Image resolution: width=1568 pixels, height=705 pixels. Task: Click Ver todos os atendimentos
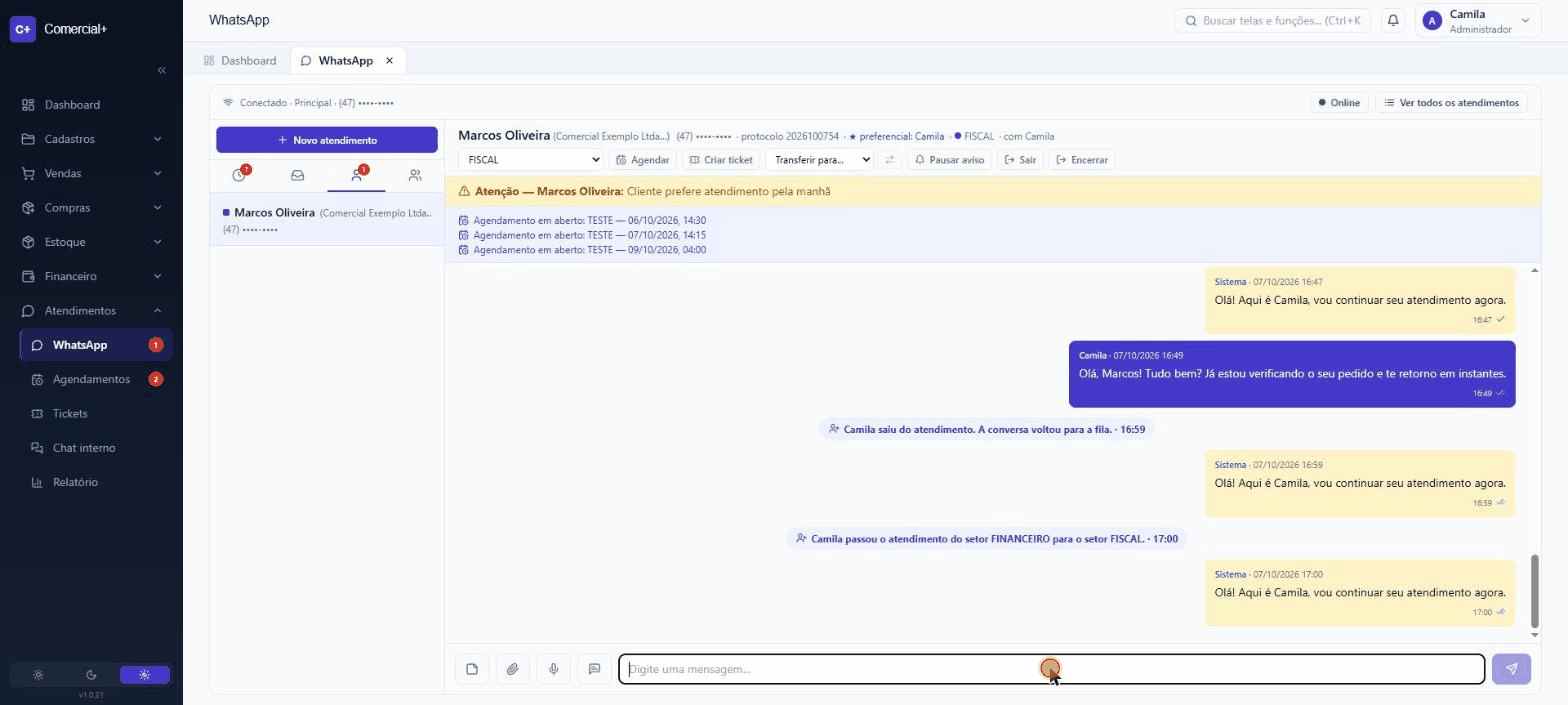coord(1451,103)
